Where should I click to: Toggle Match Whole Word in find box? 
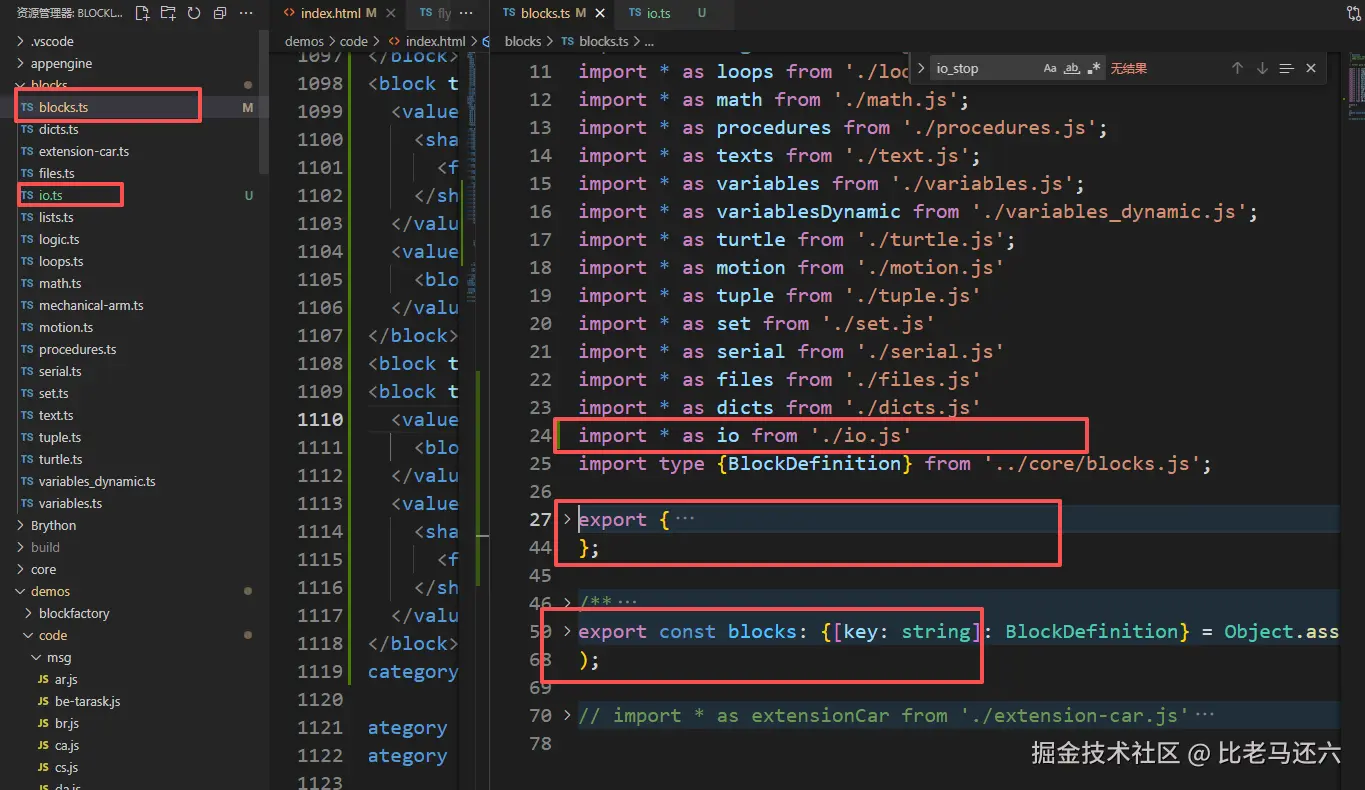click(1071, 68)
